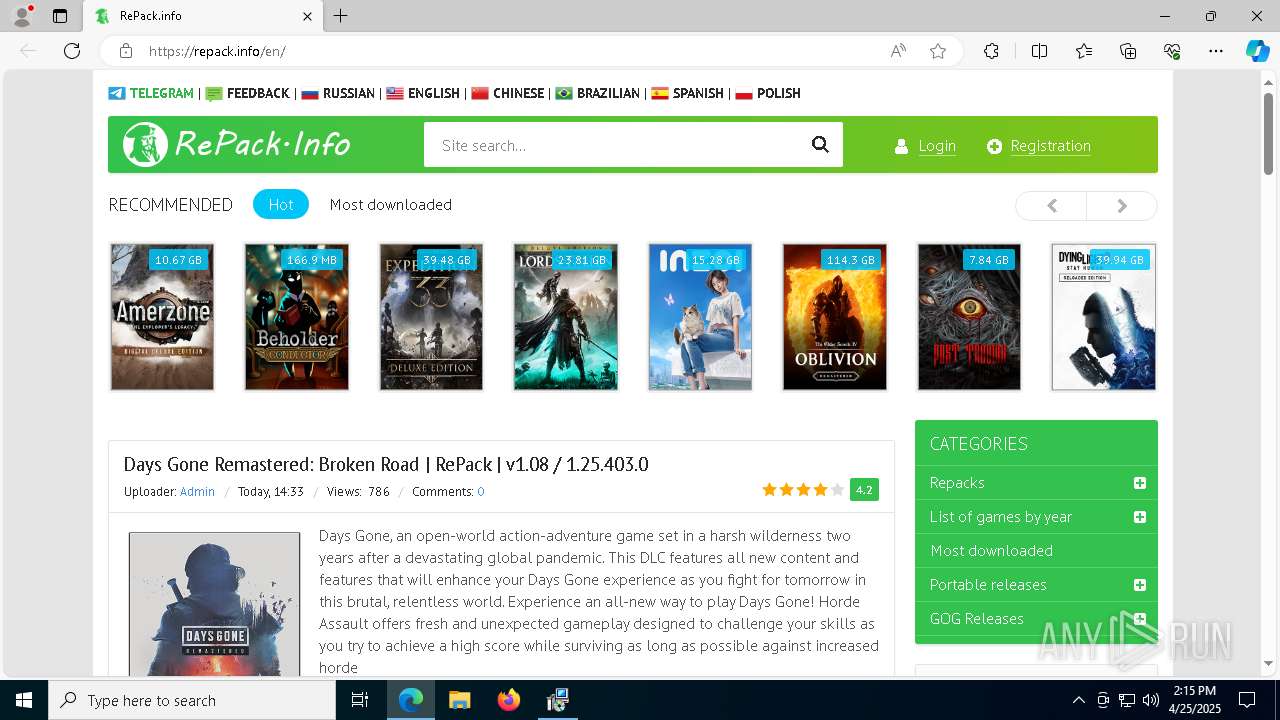This screenshot has width=1280, height=720.
Task: Open Lords of the Fallen thumbnail
Action: (566, 317)
